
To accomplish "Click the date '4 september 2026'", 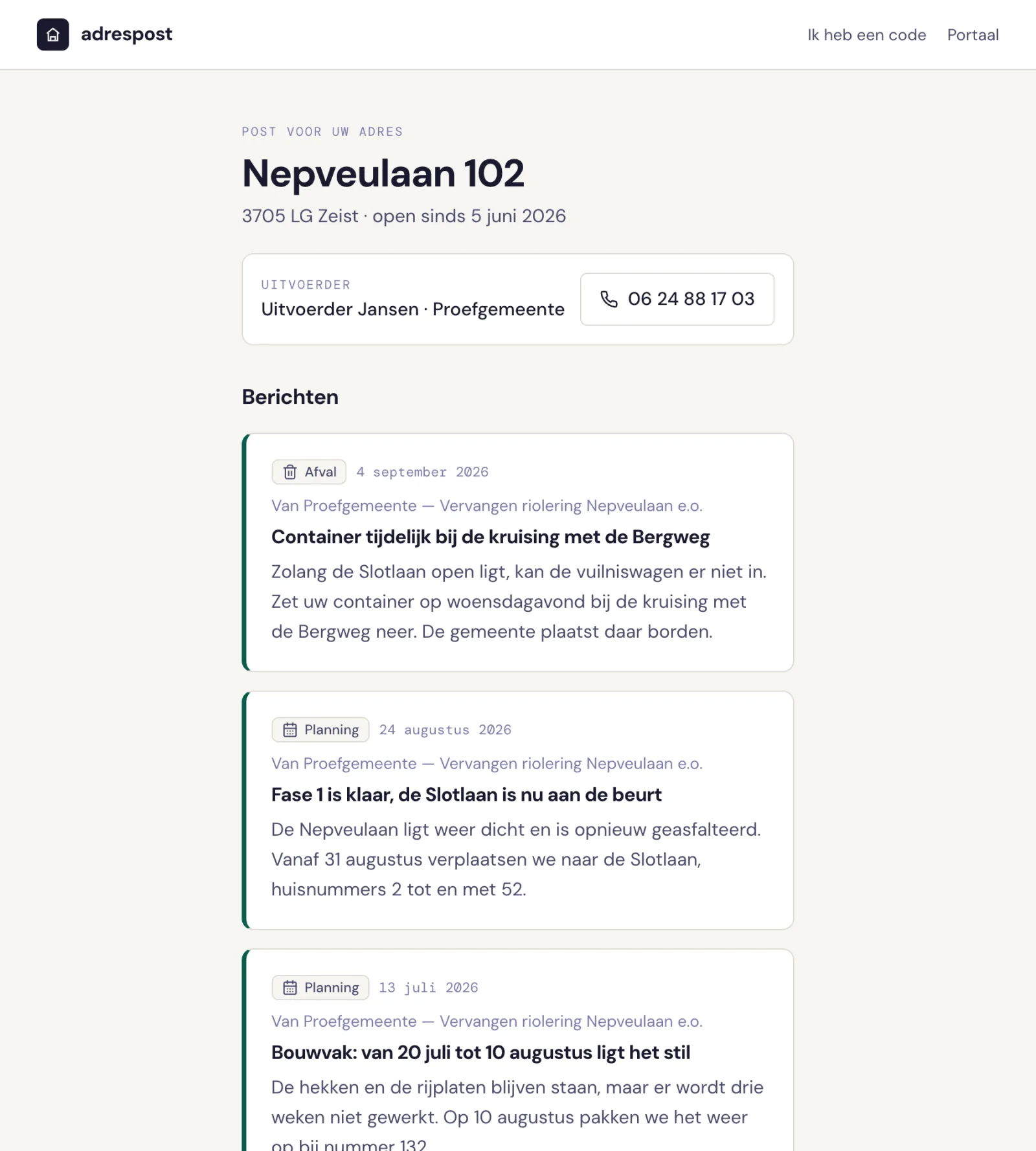I will click(422, 472).
